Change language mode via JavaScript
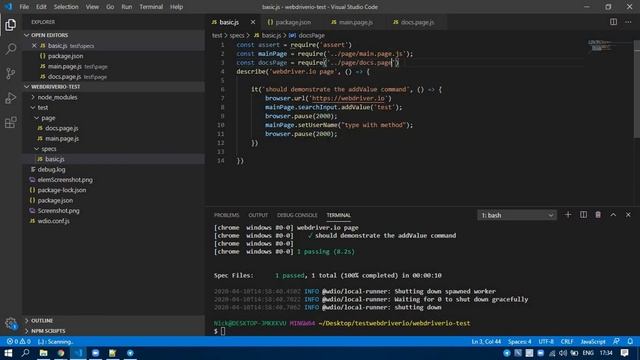The height and width of the screenshot is (360, 640). [593, 341]
